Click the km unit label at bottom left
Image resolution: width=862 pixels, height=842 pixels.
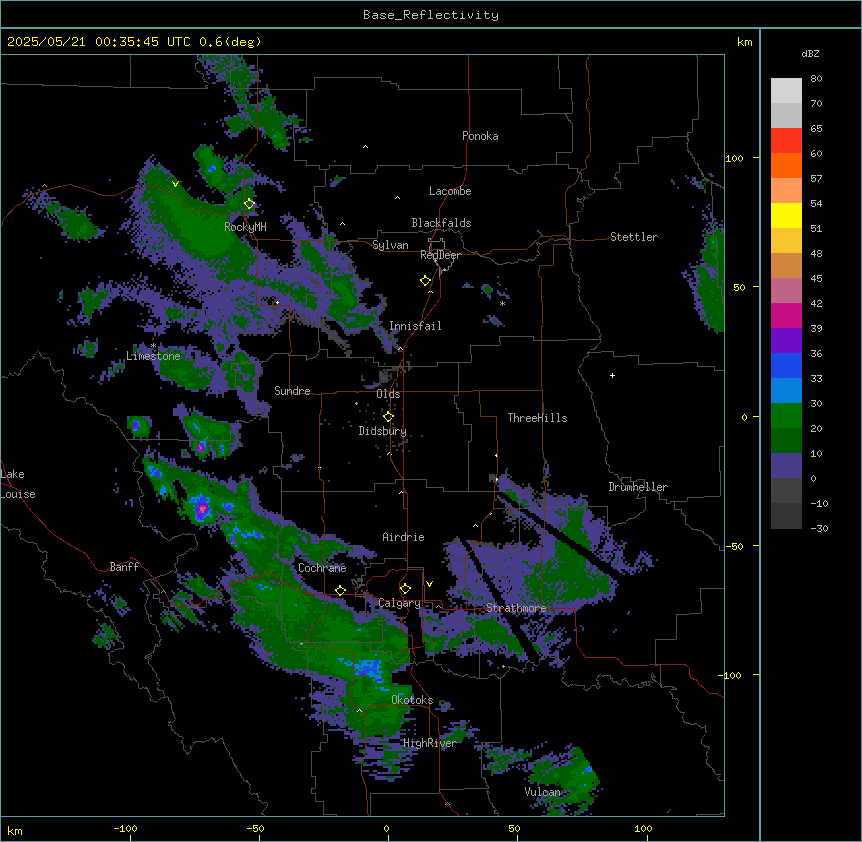pyautogui.click(x=15, y=830)
